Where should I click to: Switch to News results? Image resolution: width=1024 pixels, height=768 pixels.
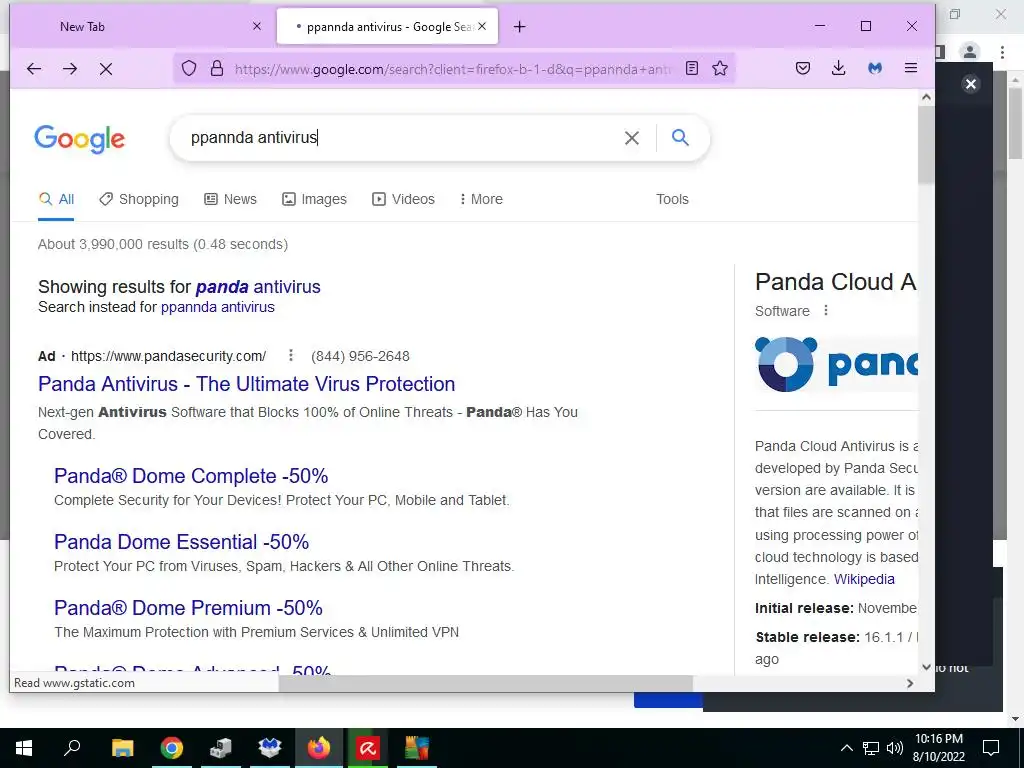[231, 199]
